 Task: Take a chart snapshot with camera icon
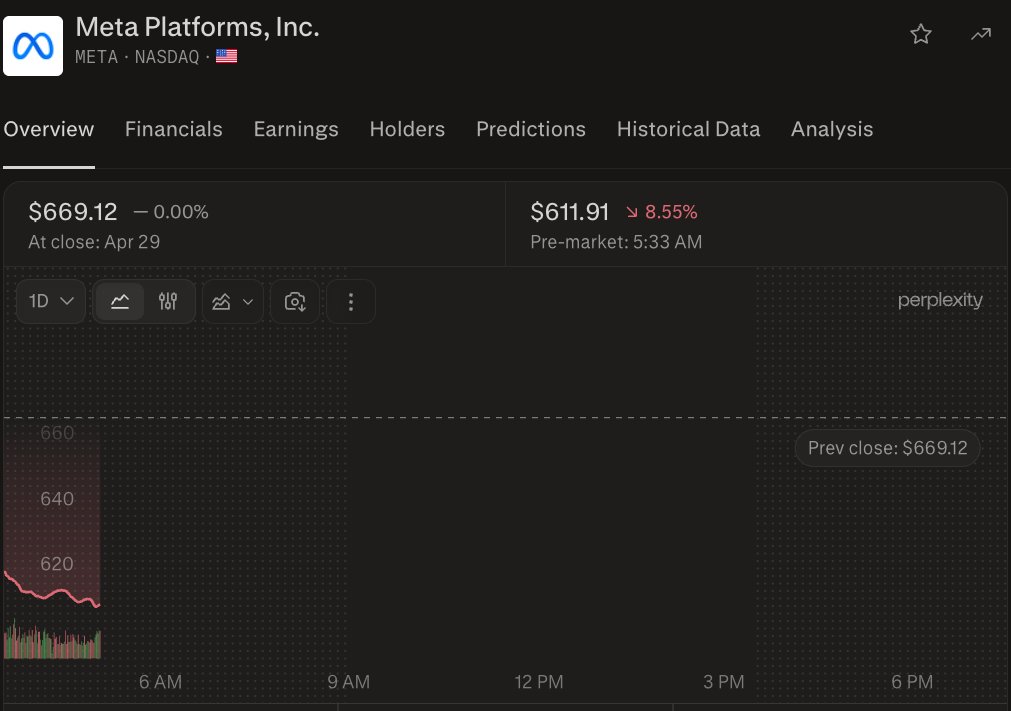(295, 301)
